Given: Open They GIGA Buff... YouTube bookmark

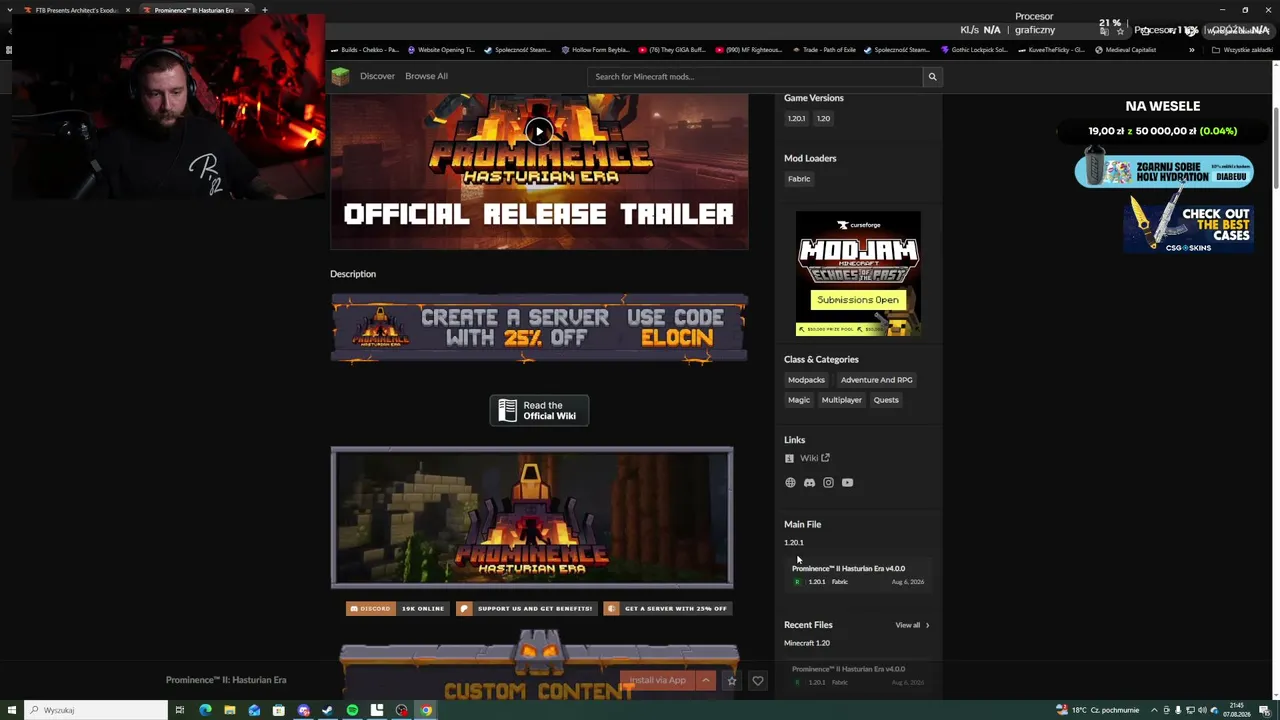Looking at the screenshot, I should [x=672, y=50].
